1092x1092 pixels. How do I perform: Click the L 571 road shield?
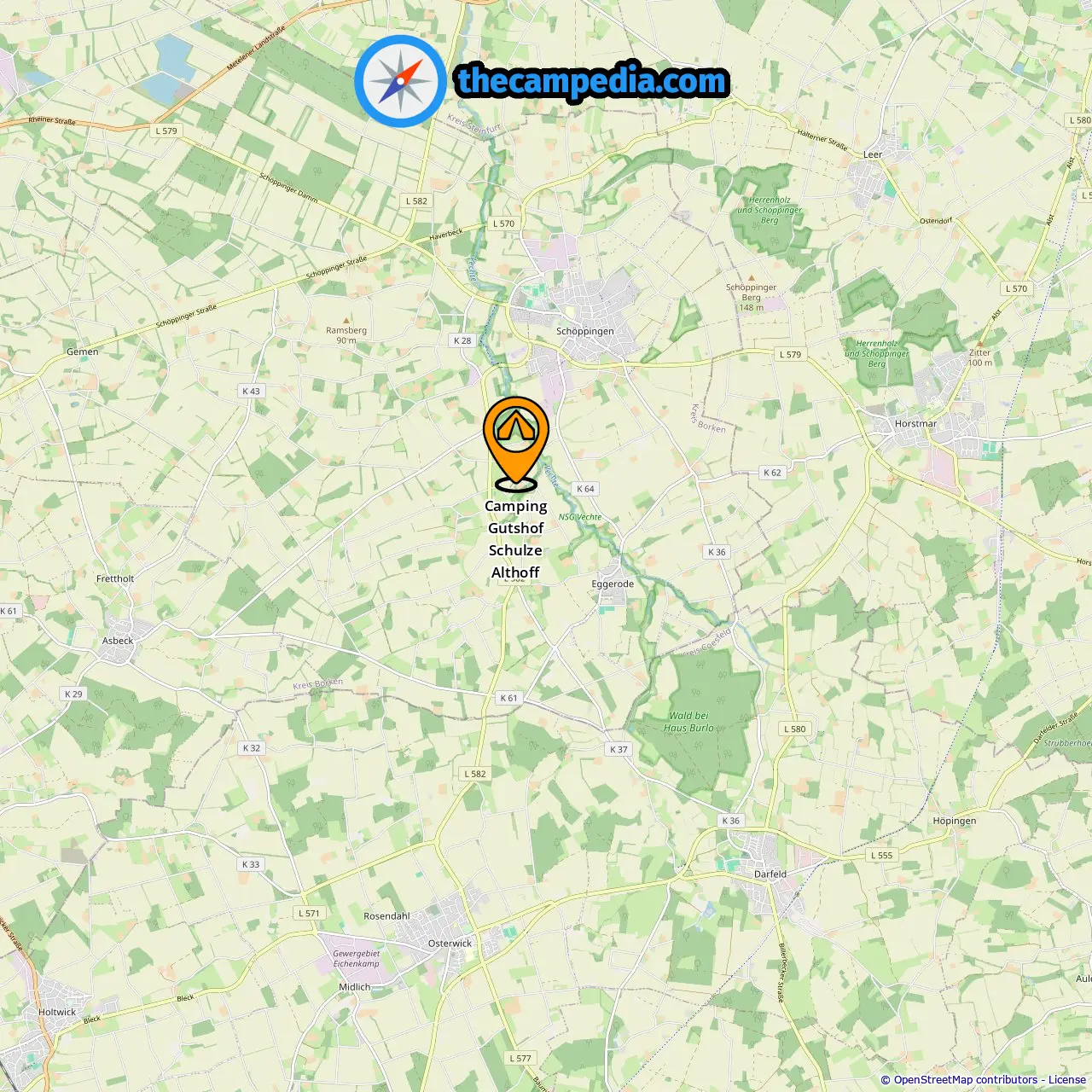pyautogui.click(x=309, y=913)
